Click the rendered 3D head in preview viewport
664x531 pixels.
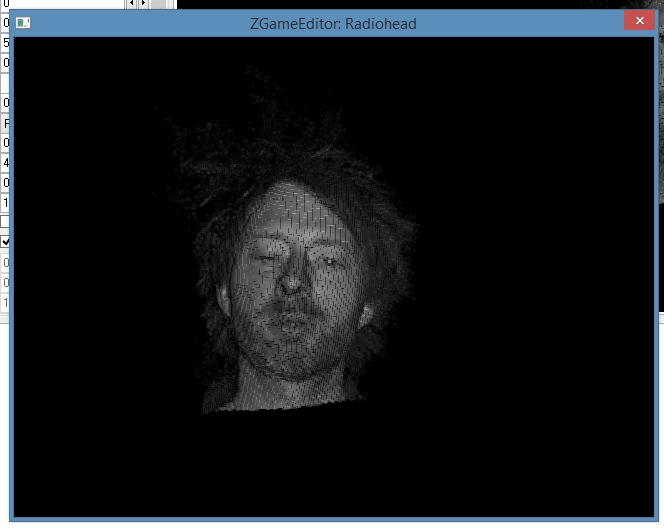pos(292,271)
